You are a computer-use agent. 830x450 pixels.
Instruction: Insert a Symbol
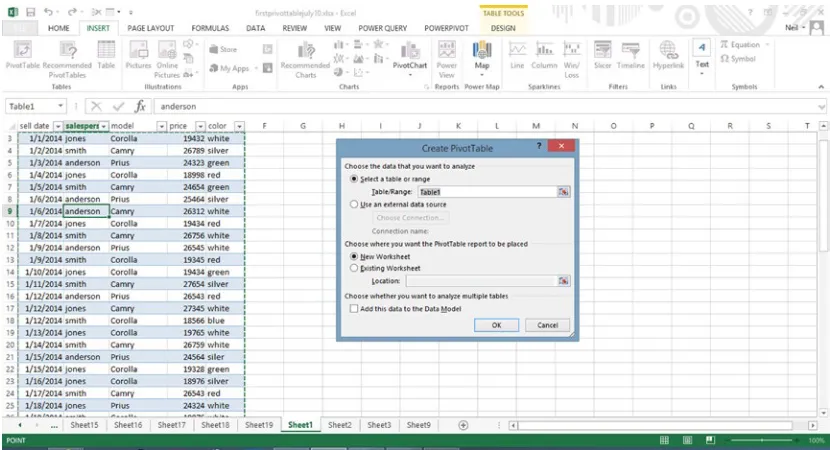(x=738, y=59)
